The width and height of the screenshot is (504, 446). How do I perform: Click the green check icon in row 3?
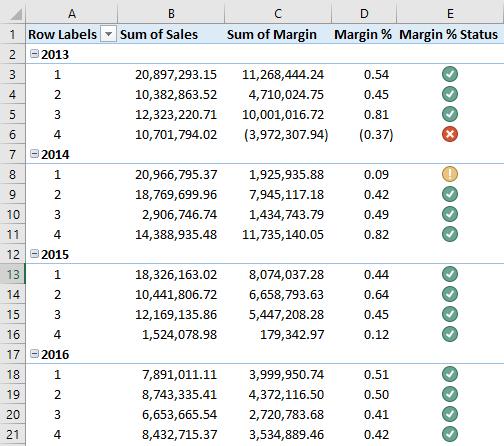coord(450,74)
